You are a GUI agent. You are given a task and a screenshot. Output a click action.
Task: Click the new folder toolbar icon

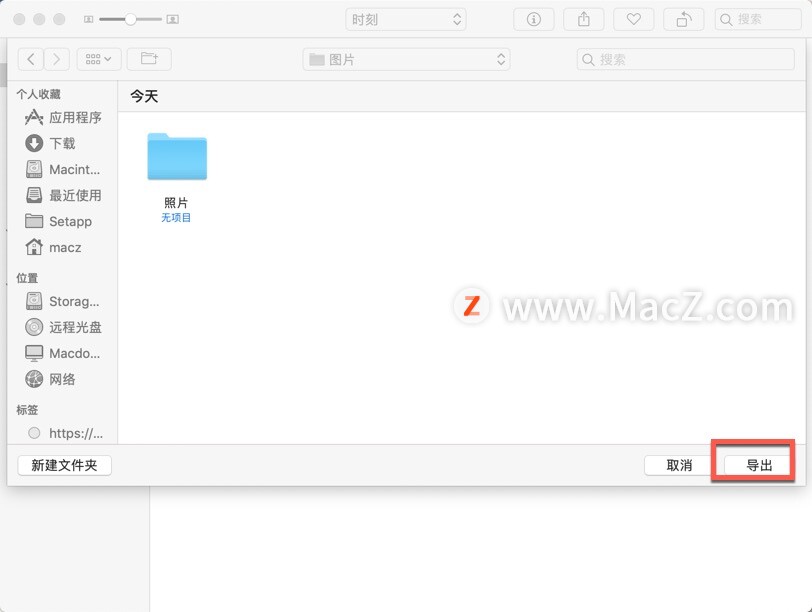[149, 59]
